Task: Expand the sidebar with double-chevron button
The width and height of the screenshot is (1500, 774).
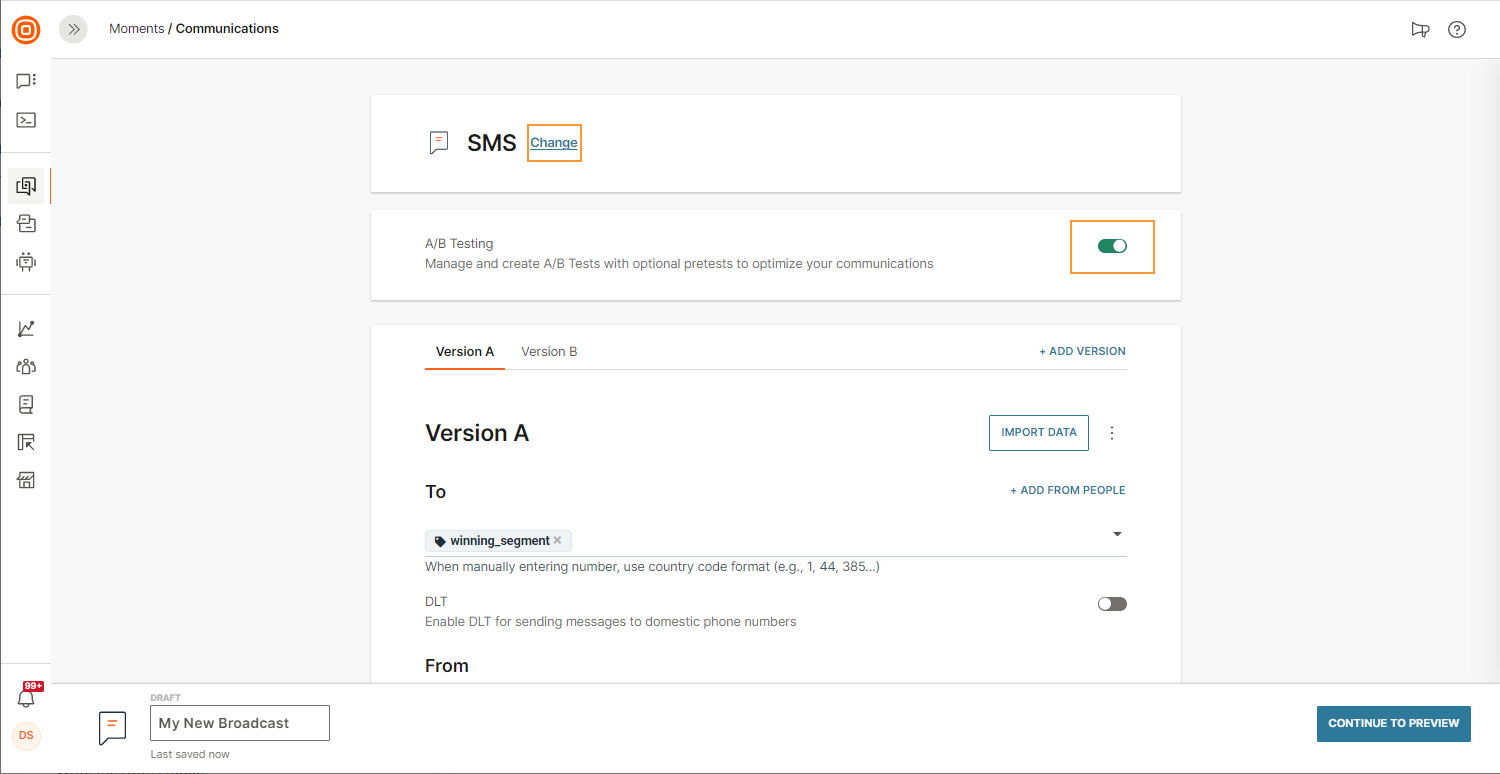Action: pos(73,30)
